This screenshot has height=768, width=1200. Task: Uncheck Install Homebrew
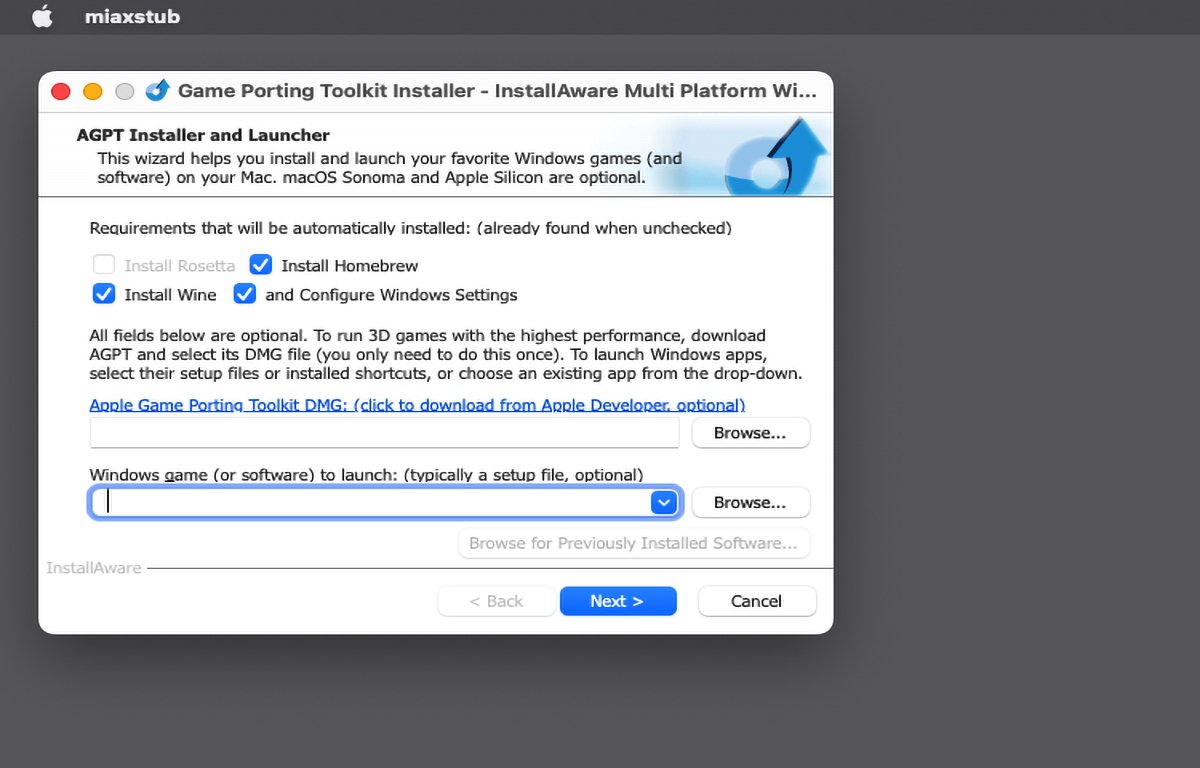point(260,265)
